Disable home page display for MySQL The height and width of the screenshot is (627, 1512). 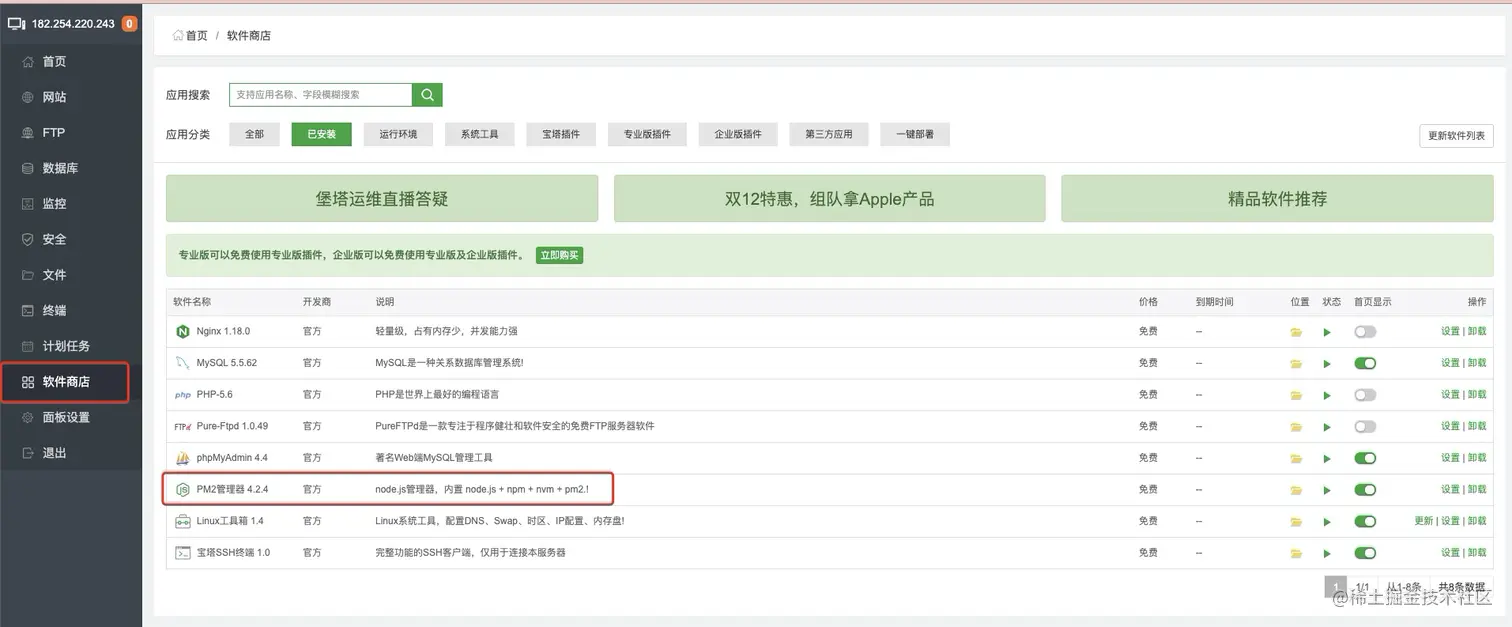coord(1365,363)
